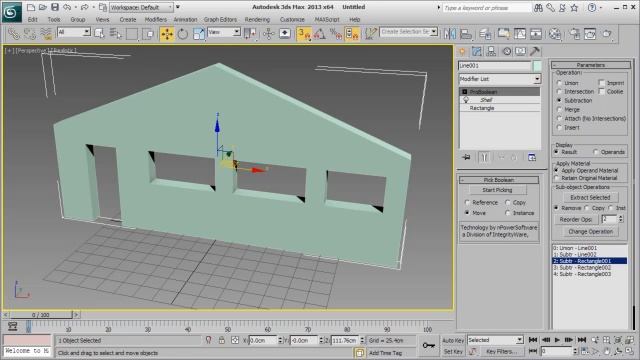The width and height of the screenshot is (640, 360).
Task: Toggle Angle Snap
Action: tap(320, 34)
